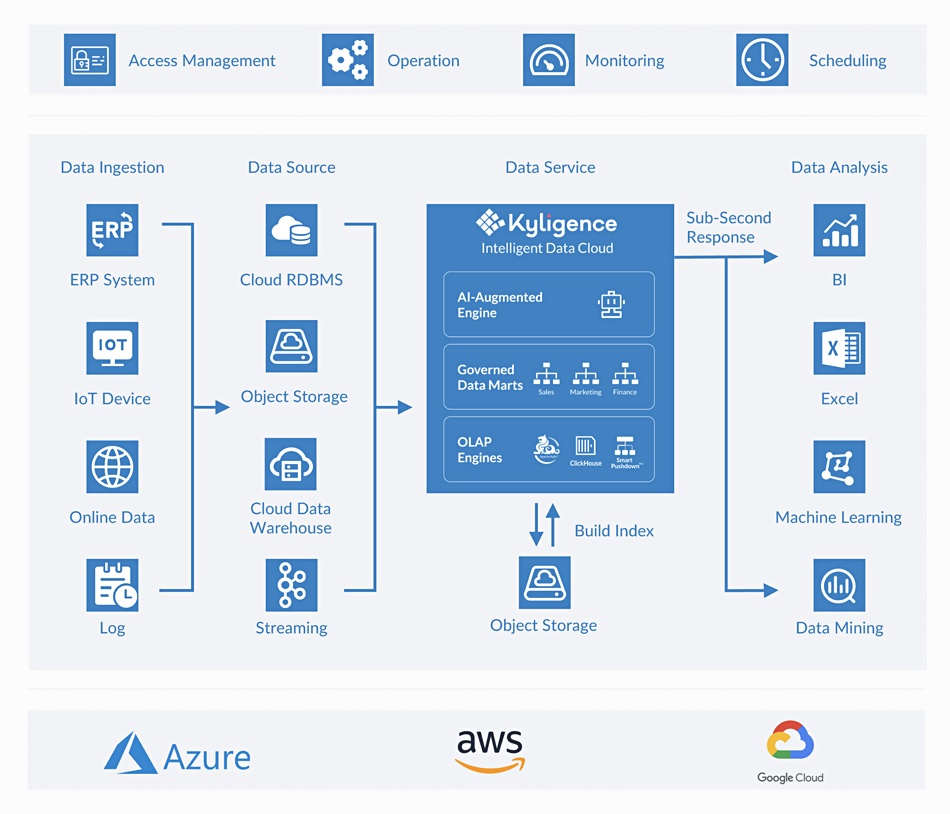Select the "AI-Augmented Engine" text

click(500, 305)
